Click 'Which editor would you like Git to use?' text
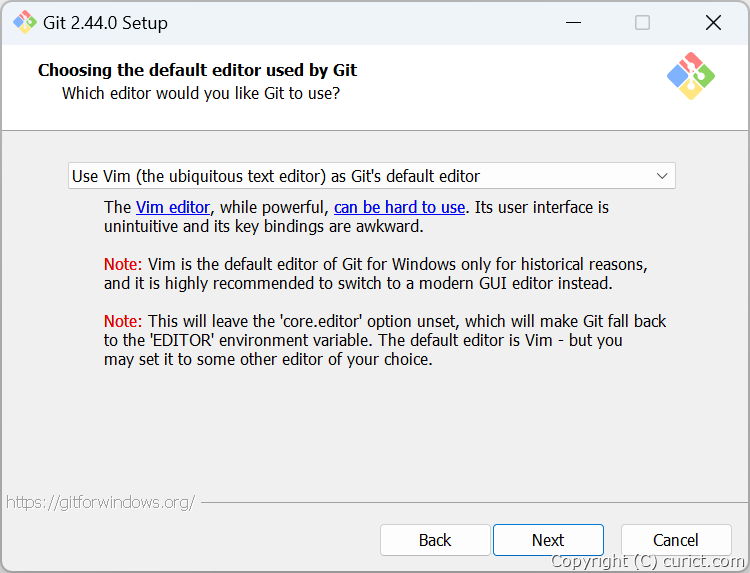 [201, 93]
